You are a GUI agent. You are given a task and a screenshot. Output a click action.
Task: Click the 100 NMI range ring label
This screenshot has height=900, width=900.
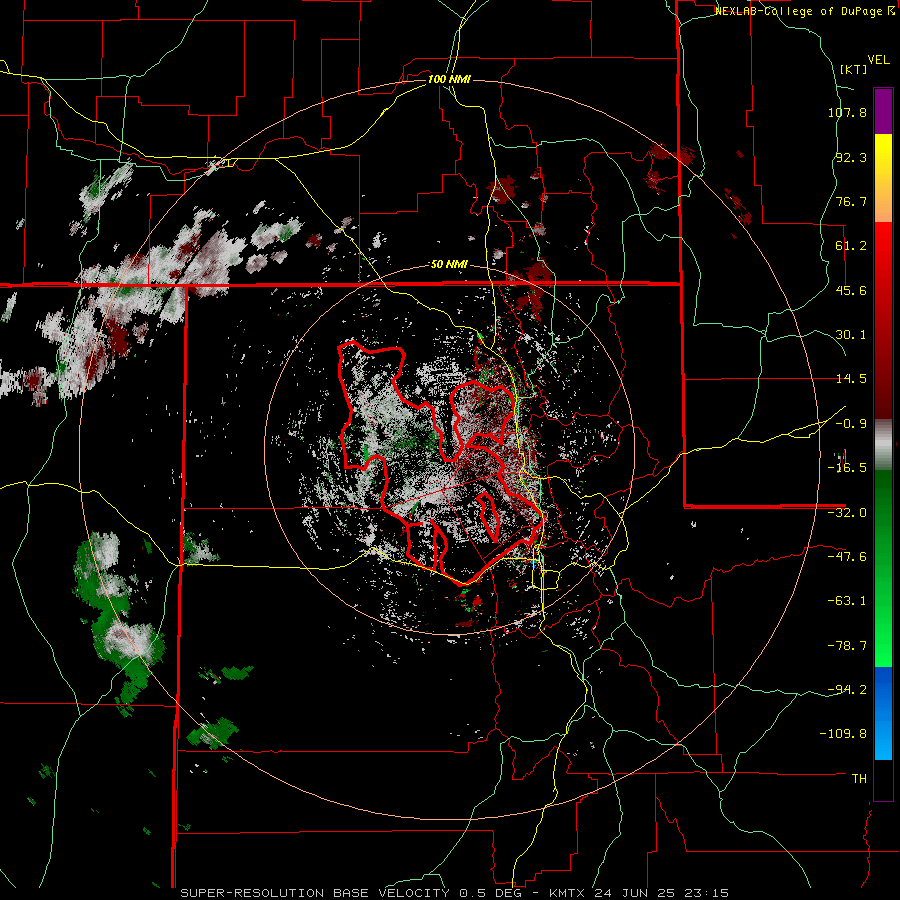pos(449,79)
